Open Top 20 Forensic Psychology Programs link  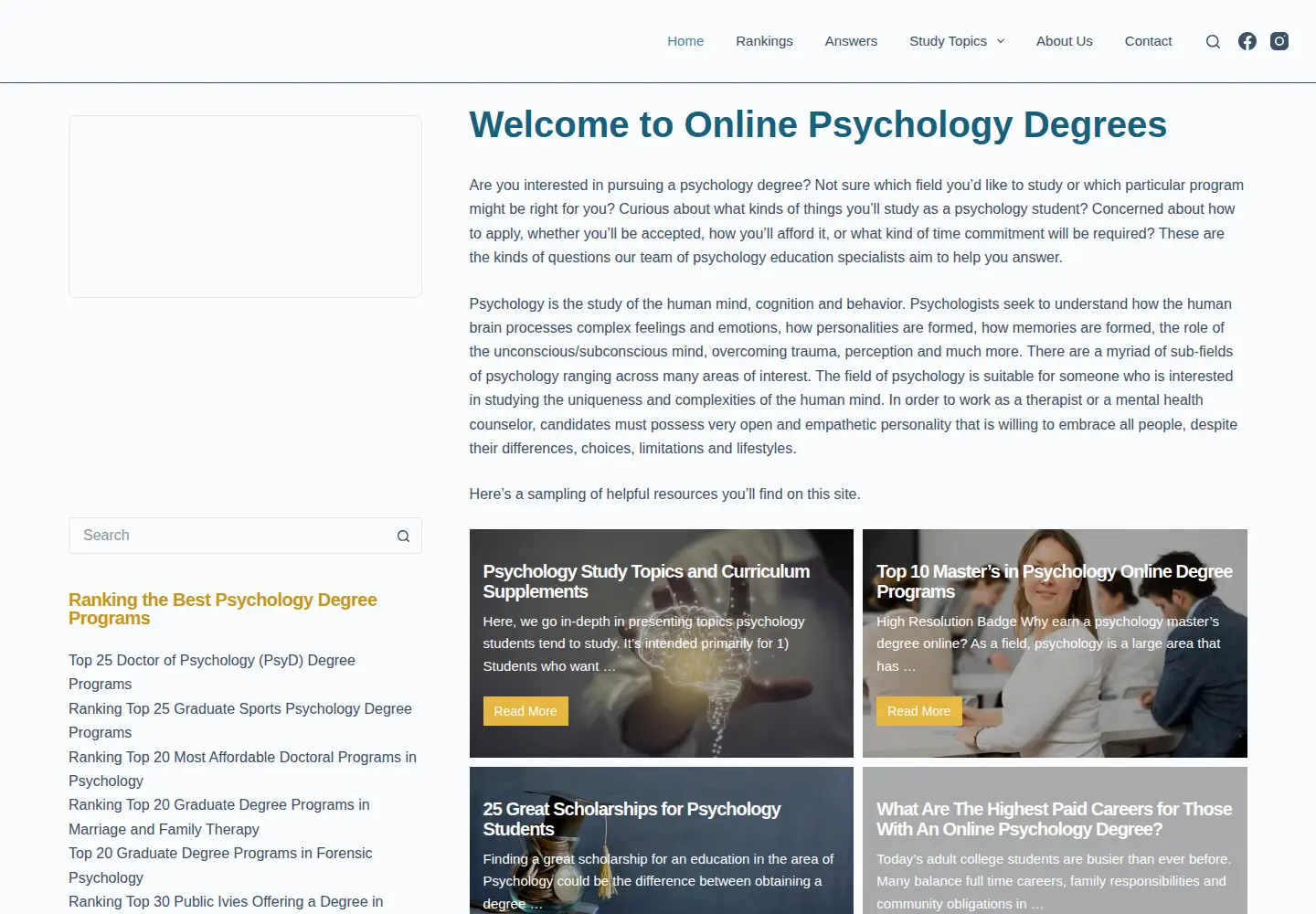pos(220,866)
